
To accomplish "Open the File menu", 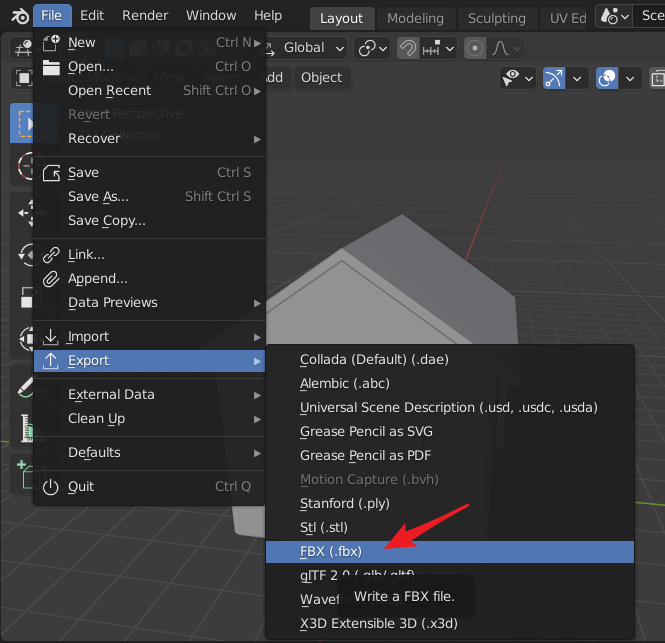I will tap(52, 16).
